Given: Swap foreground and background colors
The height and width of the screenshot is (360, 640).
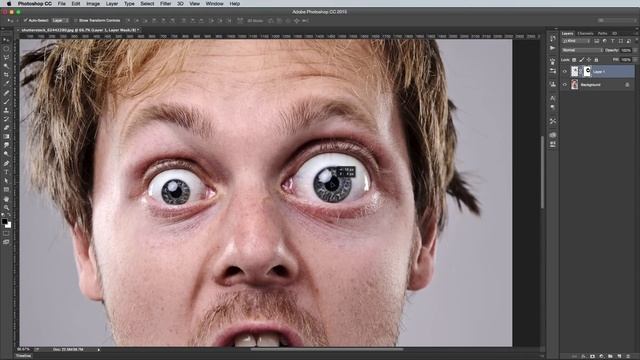Looking at the screenshot, I should pyautogui.click(x=9, y=216).
